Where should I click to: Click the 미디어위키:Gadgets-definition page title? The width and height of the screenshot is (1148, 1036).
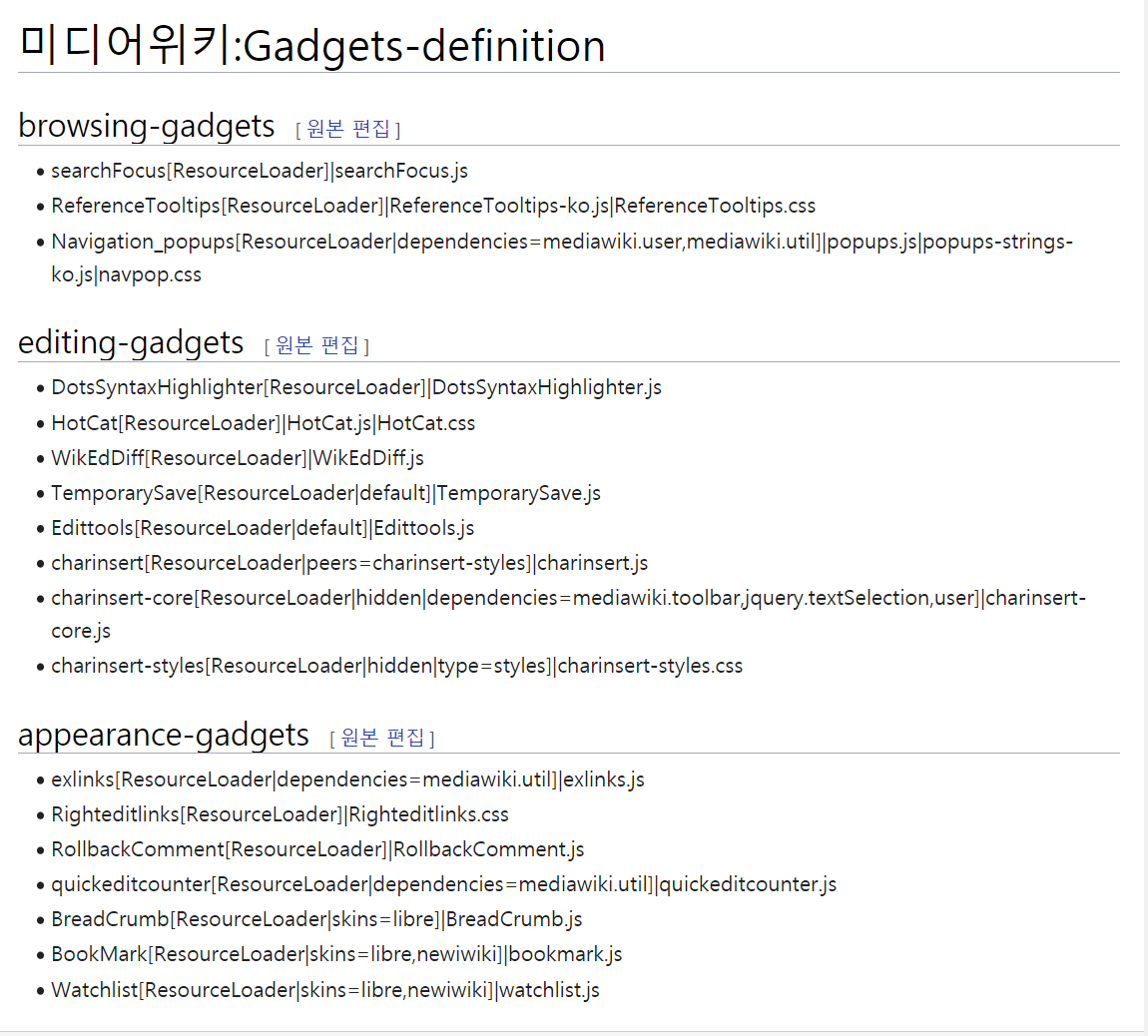tap(310, 46)
